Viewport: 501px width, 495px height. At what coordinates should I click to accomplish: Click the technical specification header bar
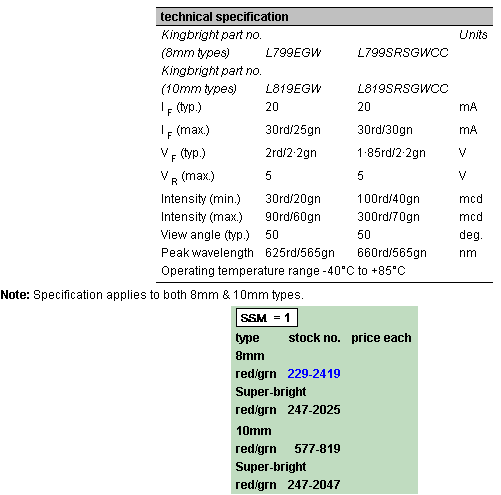(324, 17)
